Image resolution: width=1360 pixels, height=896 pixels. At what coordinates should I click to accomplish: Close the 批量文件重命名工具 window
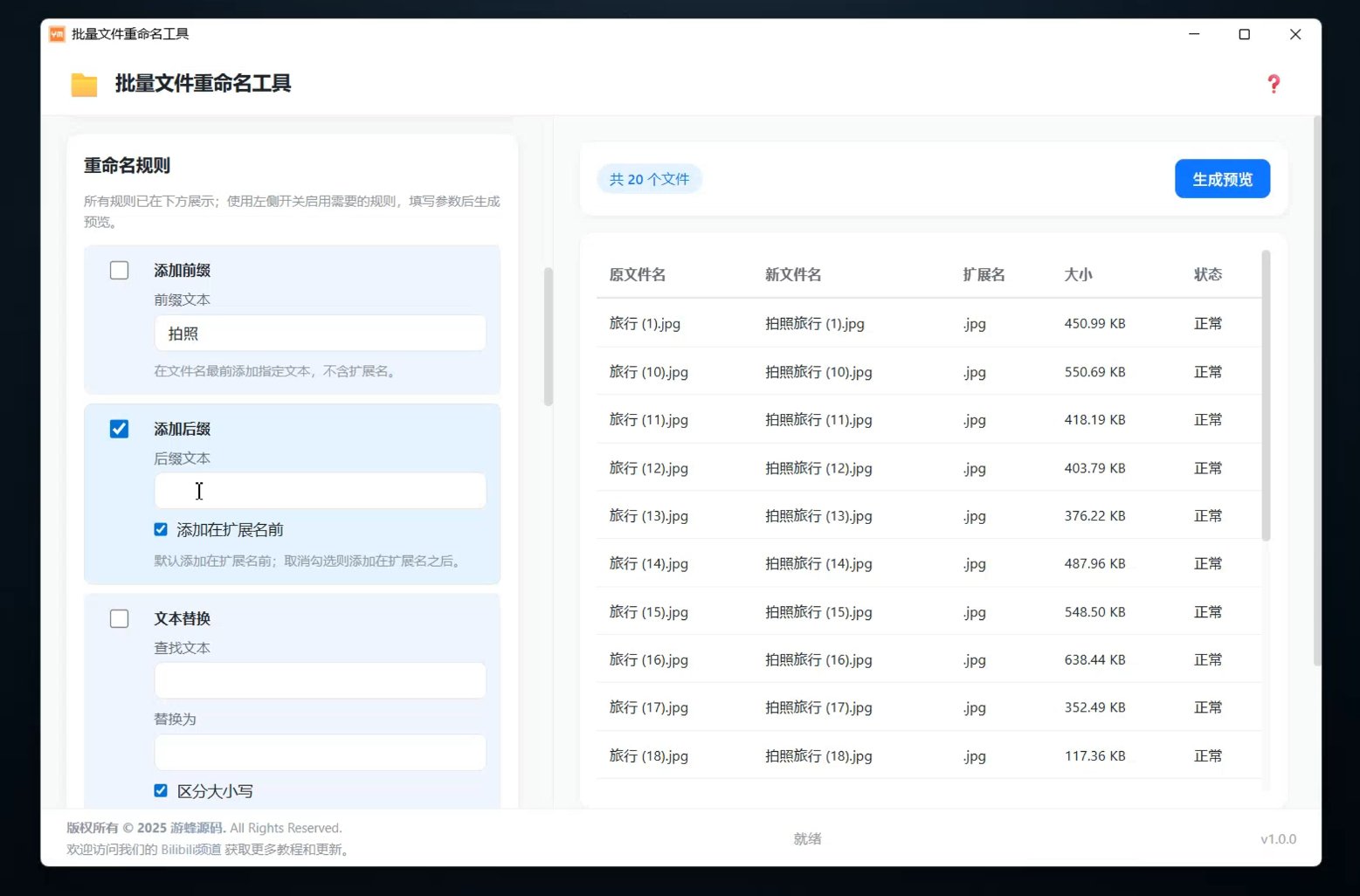click(x=1295, y=34)
